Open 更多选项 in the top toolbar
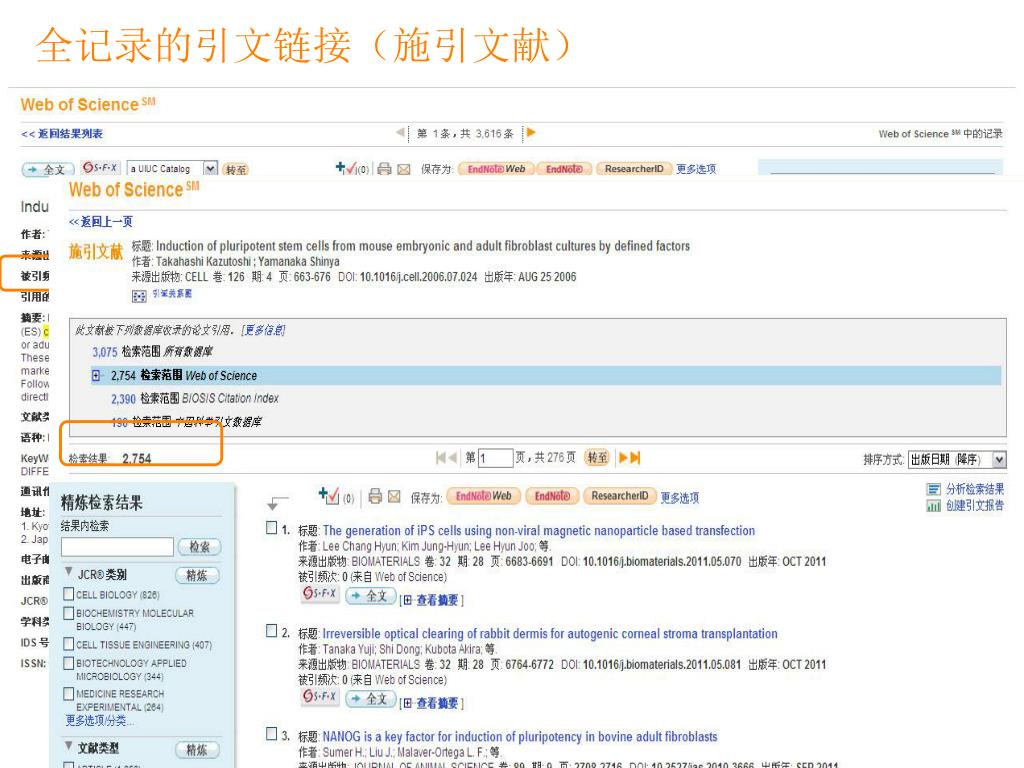Image resolution: width=1024 pixels, height=768 pixels. (696, 168)
